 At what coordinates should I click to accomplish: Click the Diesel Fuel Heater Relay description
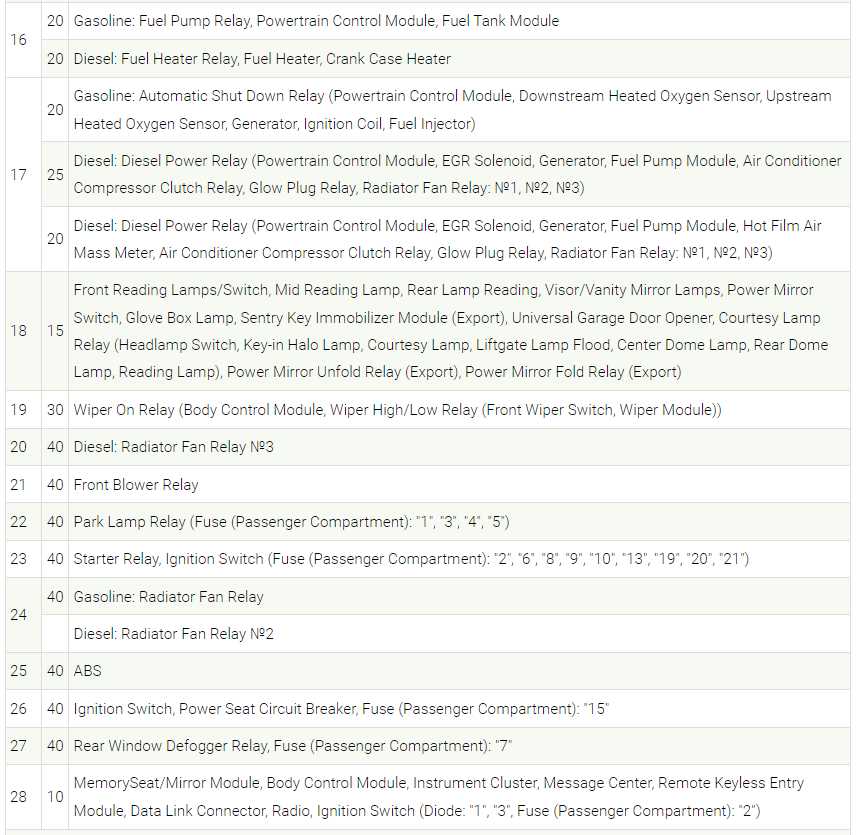coord(262,59)
